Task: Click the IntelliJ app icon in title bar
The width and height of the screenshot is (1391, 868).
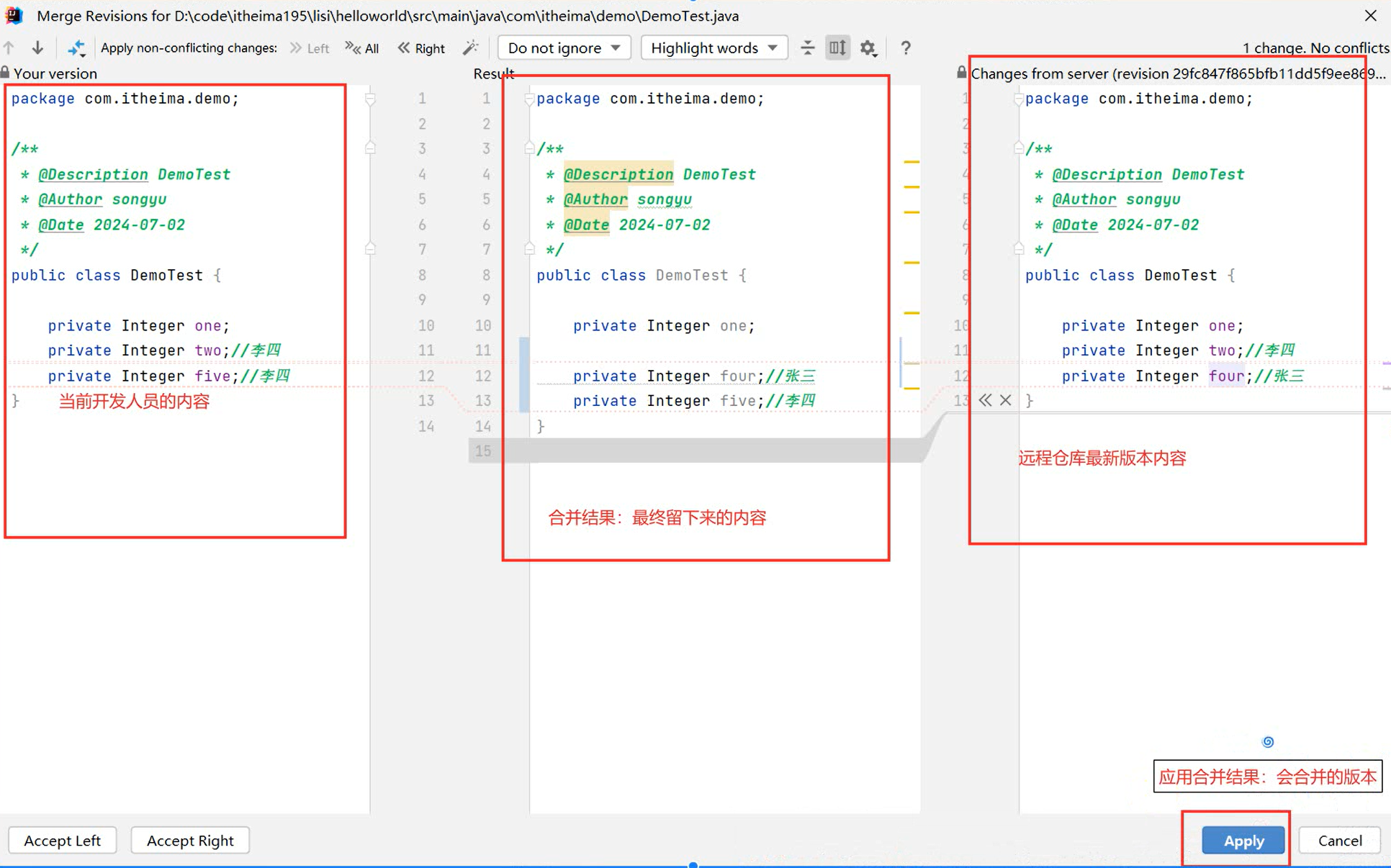Action: [x=14, y=15]
